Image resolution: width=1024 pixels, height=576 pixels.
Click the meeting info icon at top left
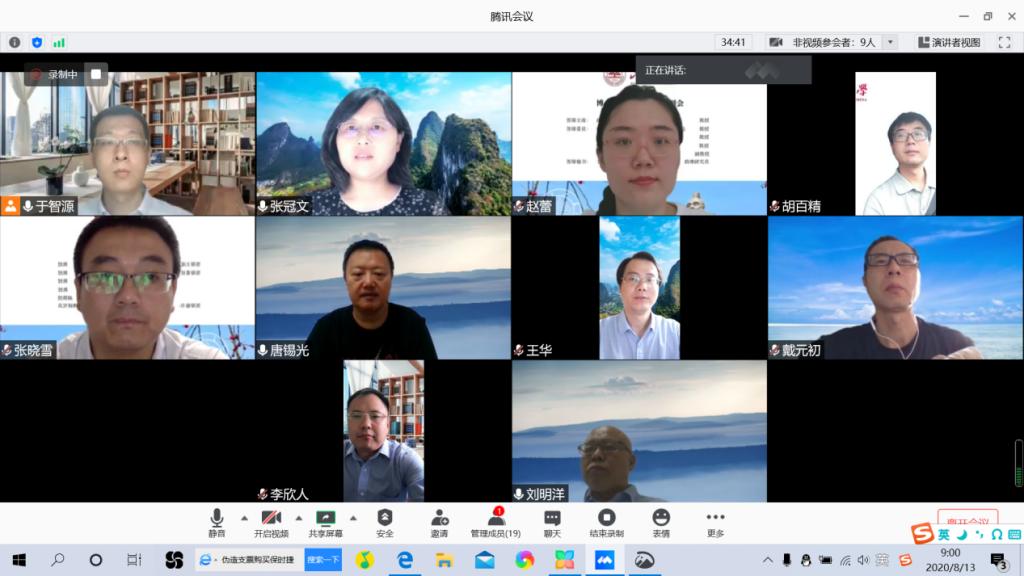point(14,42)
